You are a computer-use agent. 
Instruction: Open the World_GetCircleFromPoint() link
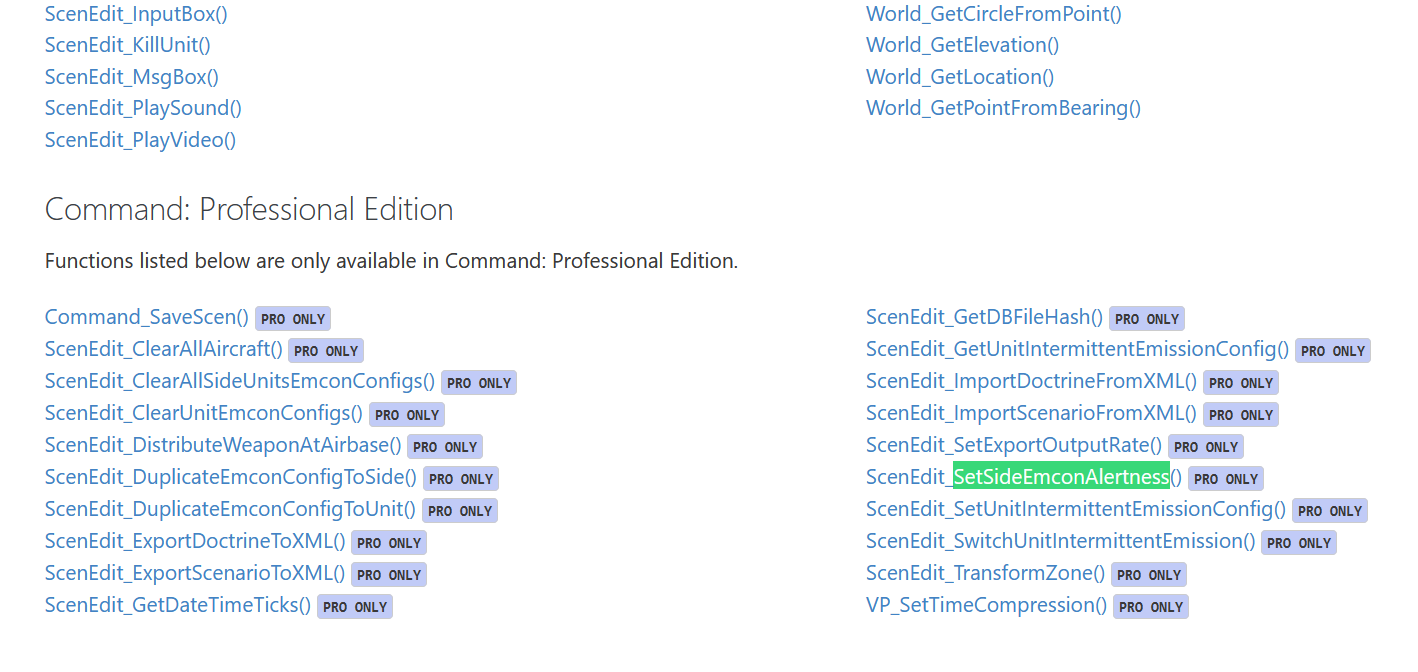click(x=993, y=14)
